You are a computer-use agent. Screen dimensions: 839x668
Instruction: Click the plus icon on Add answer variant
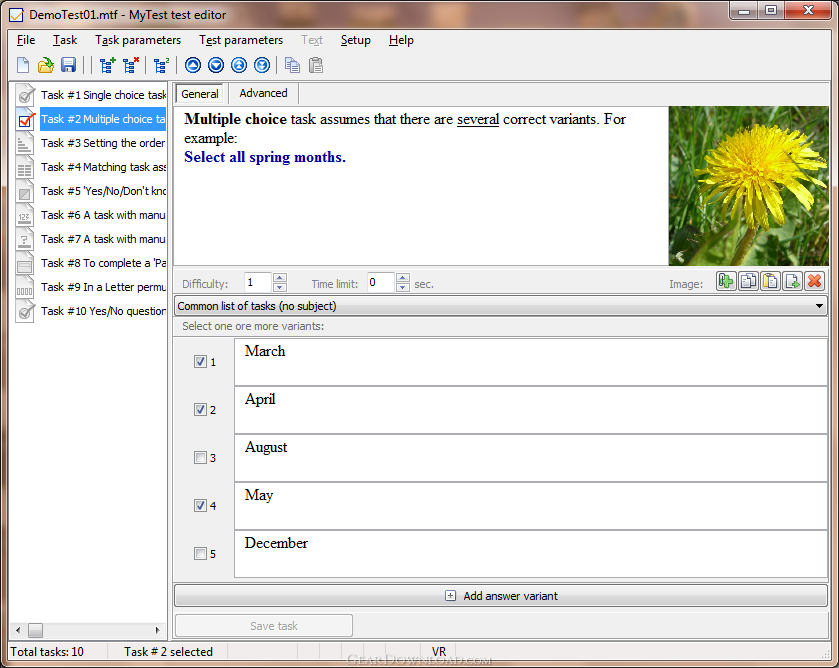pos(451,596)
